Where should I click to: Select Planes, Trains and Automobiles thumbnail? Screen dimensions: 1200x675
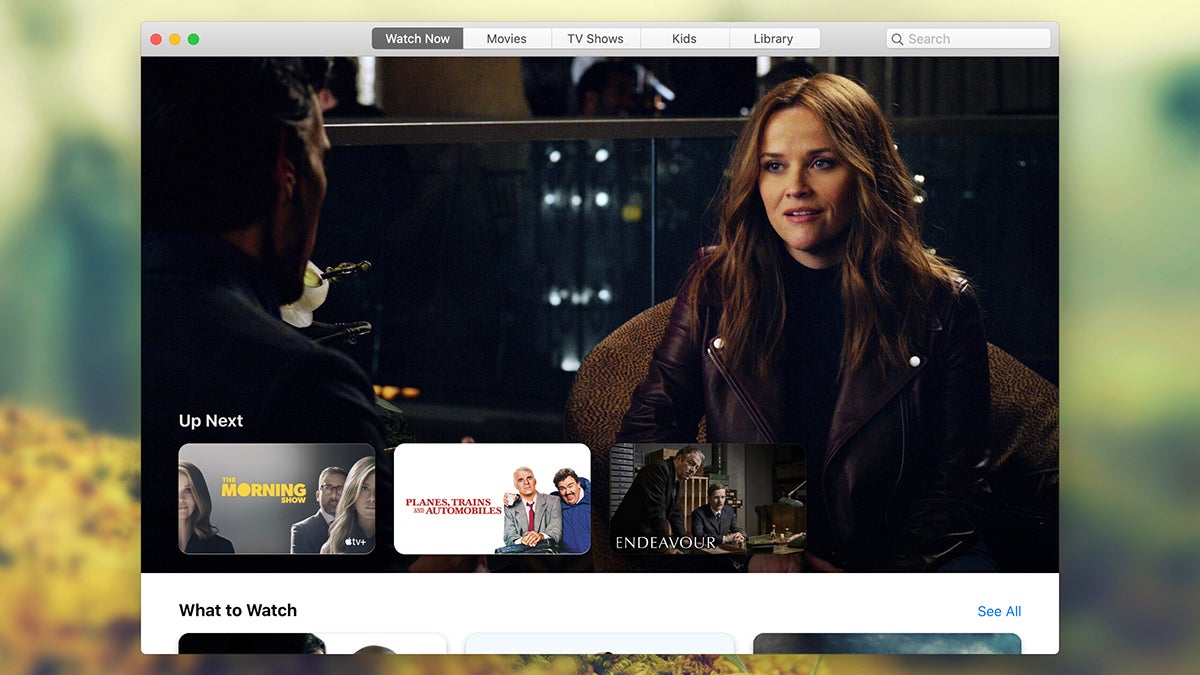(x=492, y=498)
